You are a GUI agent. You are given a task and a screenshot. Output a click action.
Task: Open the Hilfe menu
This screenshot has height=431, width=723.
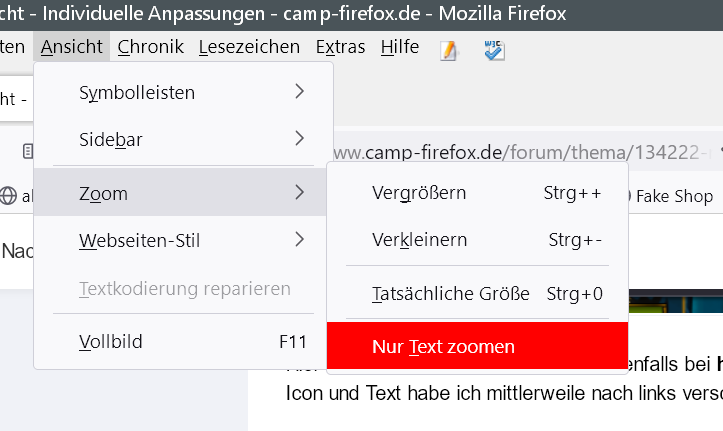click(400, 47)
